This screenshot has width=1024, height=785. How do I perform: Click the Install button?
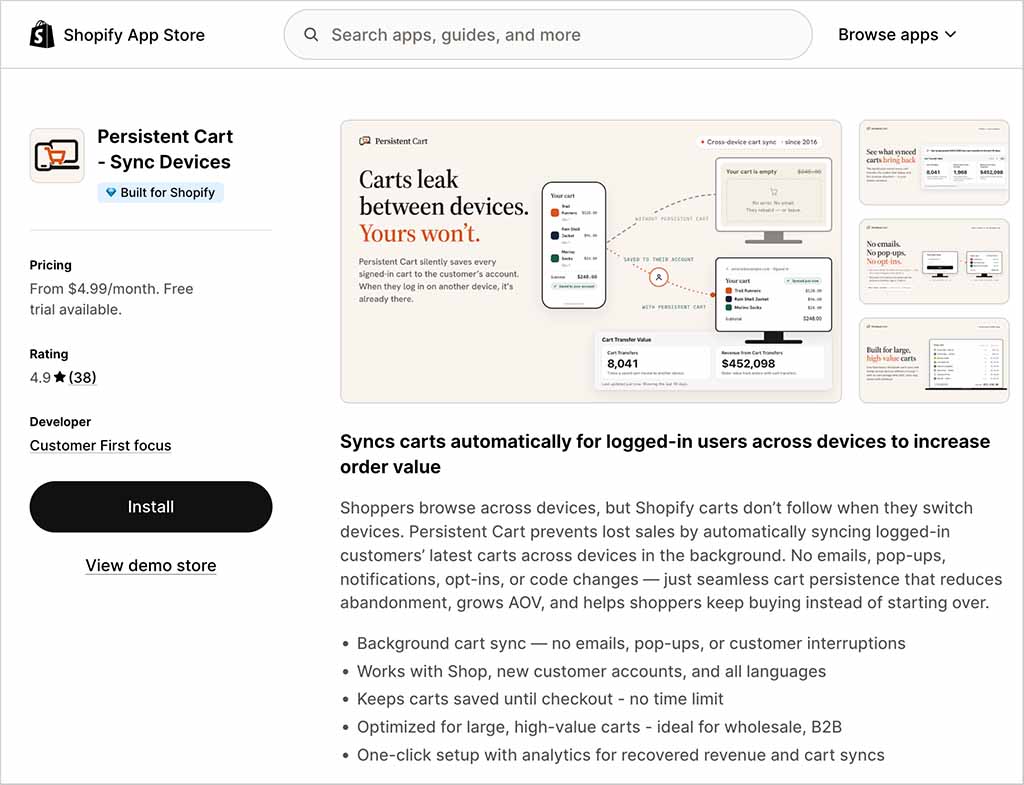pyautogui.click(x=151, y=507)
